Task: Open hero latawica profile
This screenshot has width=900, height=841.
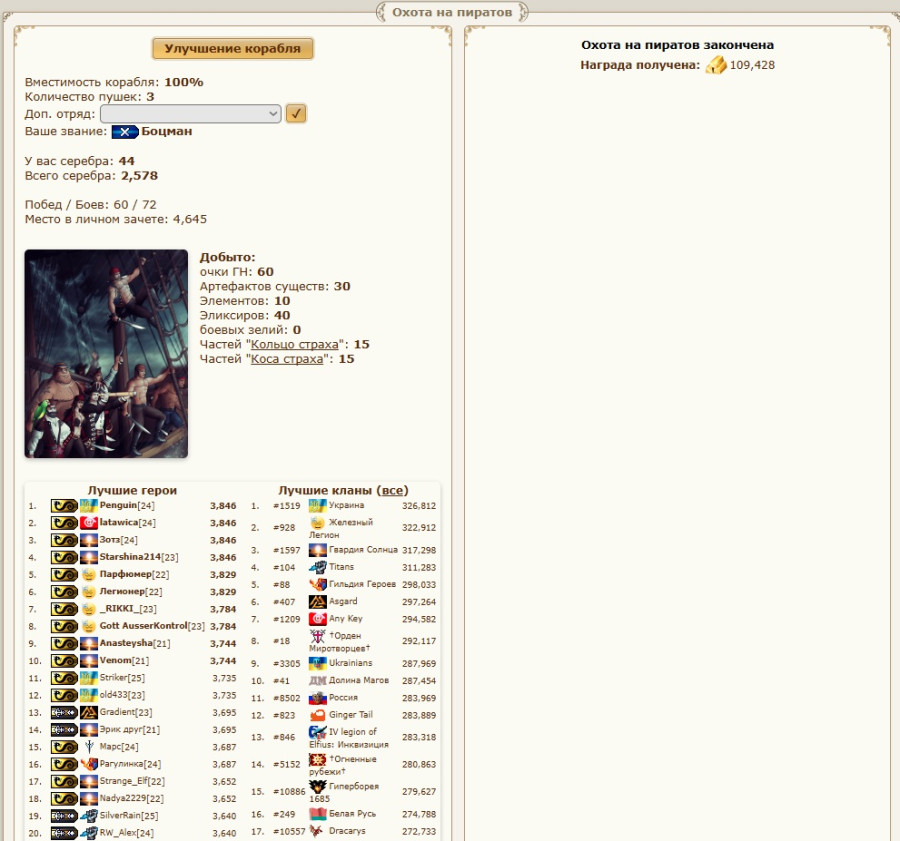Action: tap(119, 522)
